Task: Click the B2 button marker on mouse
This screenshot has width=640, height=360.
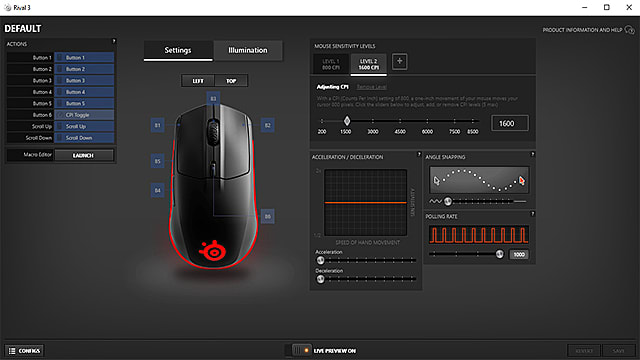Action: (267, 125)
